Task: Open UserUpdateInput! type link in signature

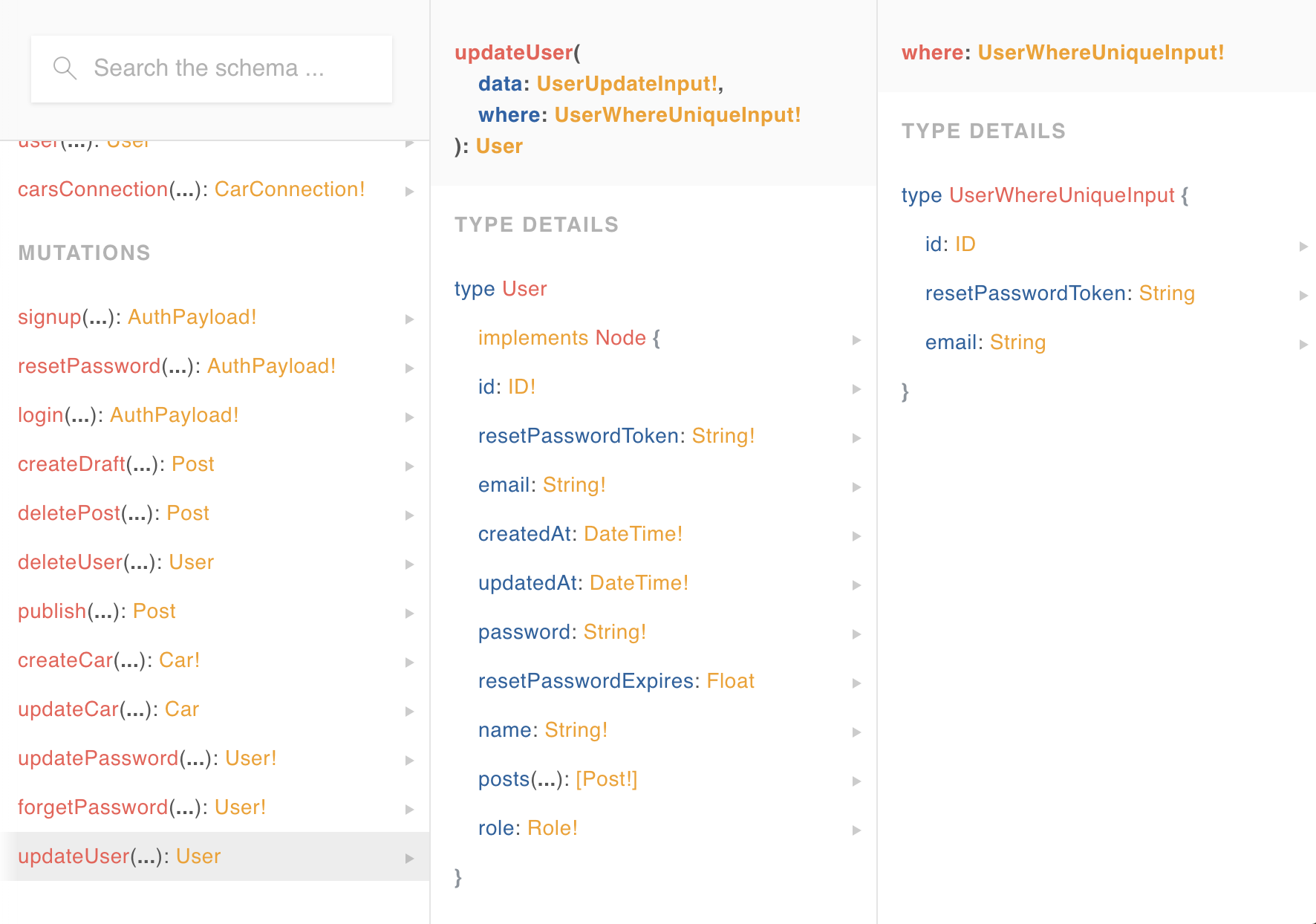Action: tap(627, 84)
